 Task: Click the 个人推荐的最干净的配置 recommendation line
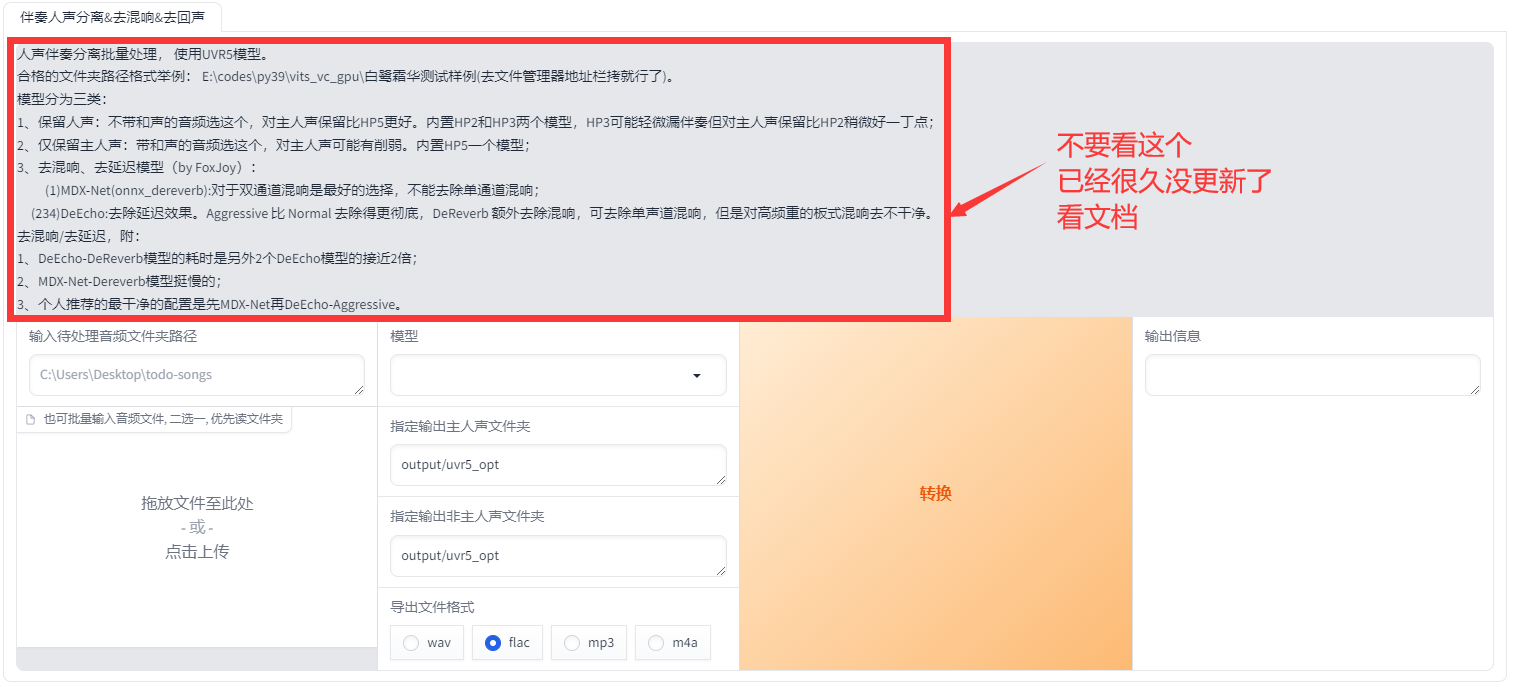coord(210,304)
